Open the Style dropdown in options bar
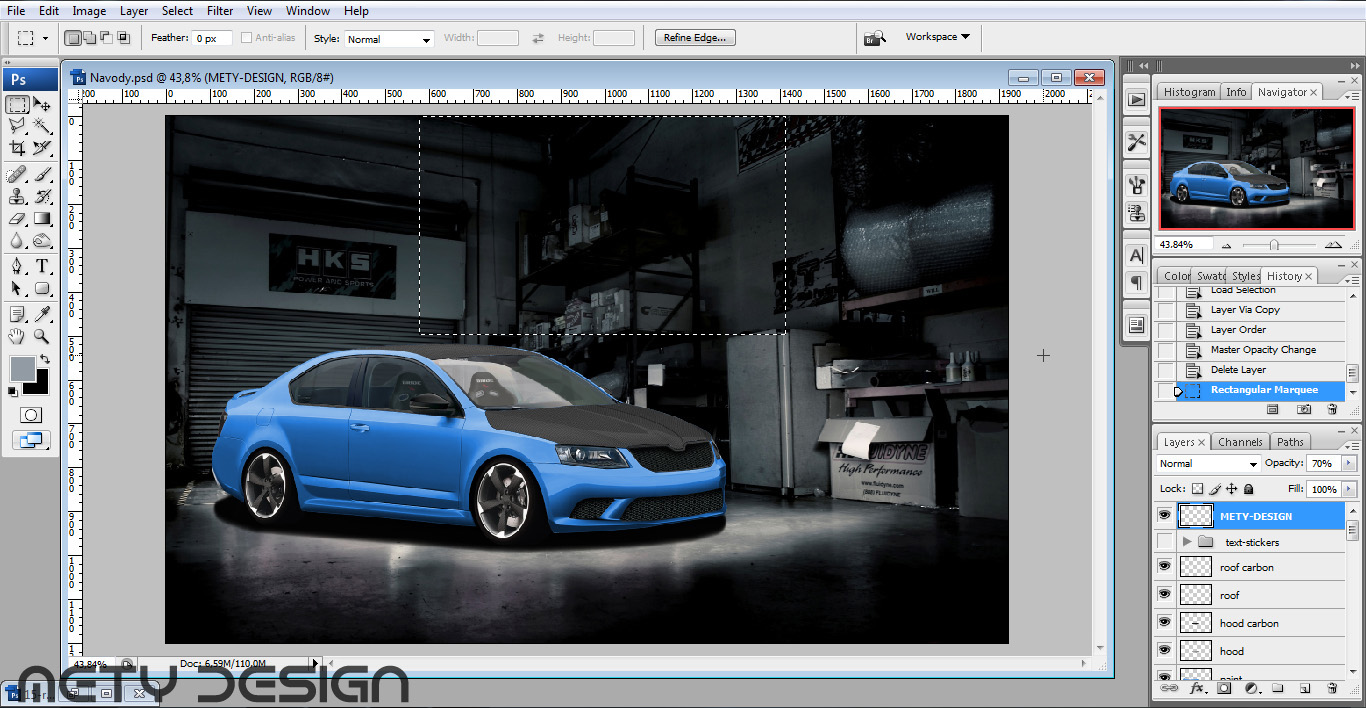This screenshot has height=708, width=1366. [388, 39]
